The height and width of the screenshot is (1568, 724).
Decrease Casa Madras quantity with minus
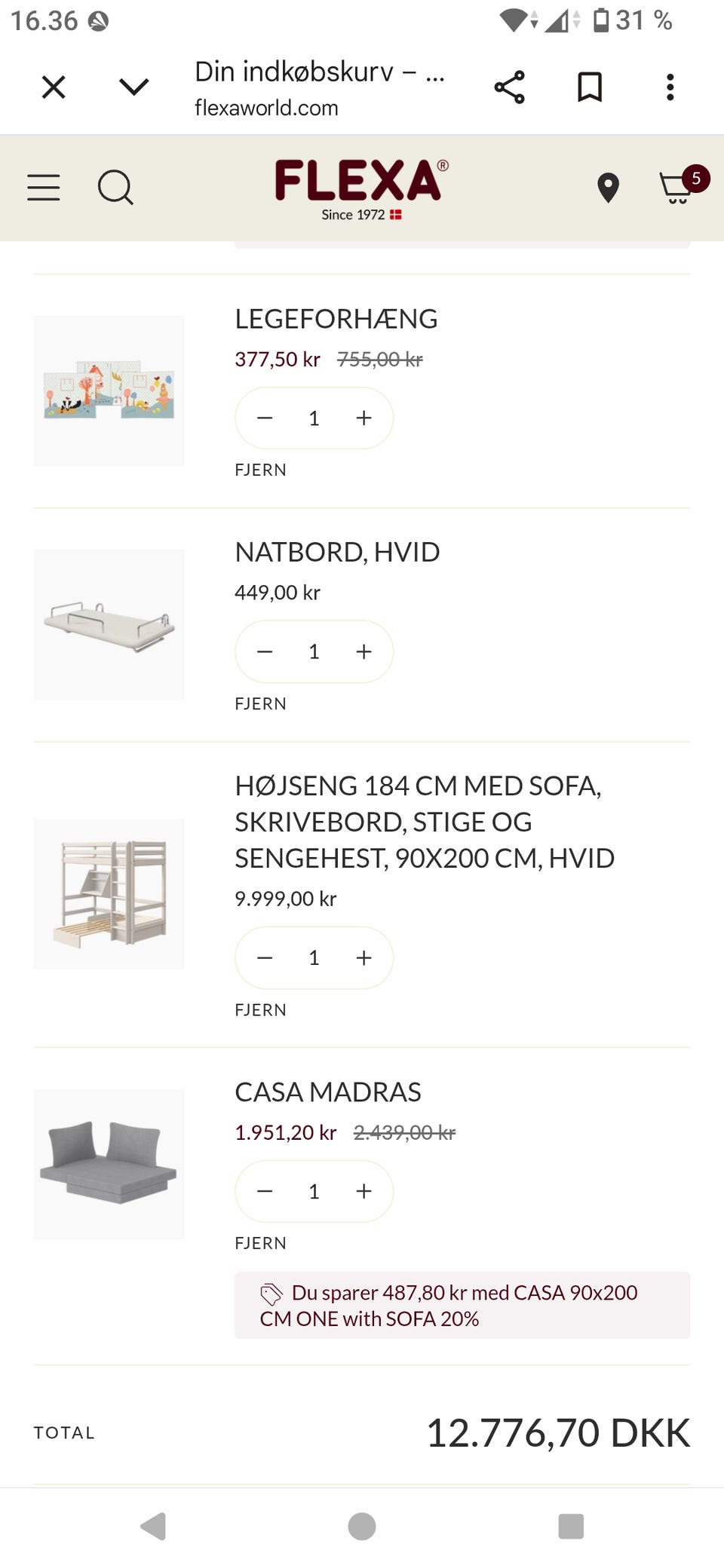(x=265, y=1191)
